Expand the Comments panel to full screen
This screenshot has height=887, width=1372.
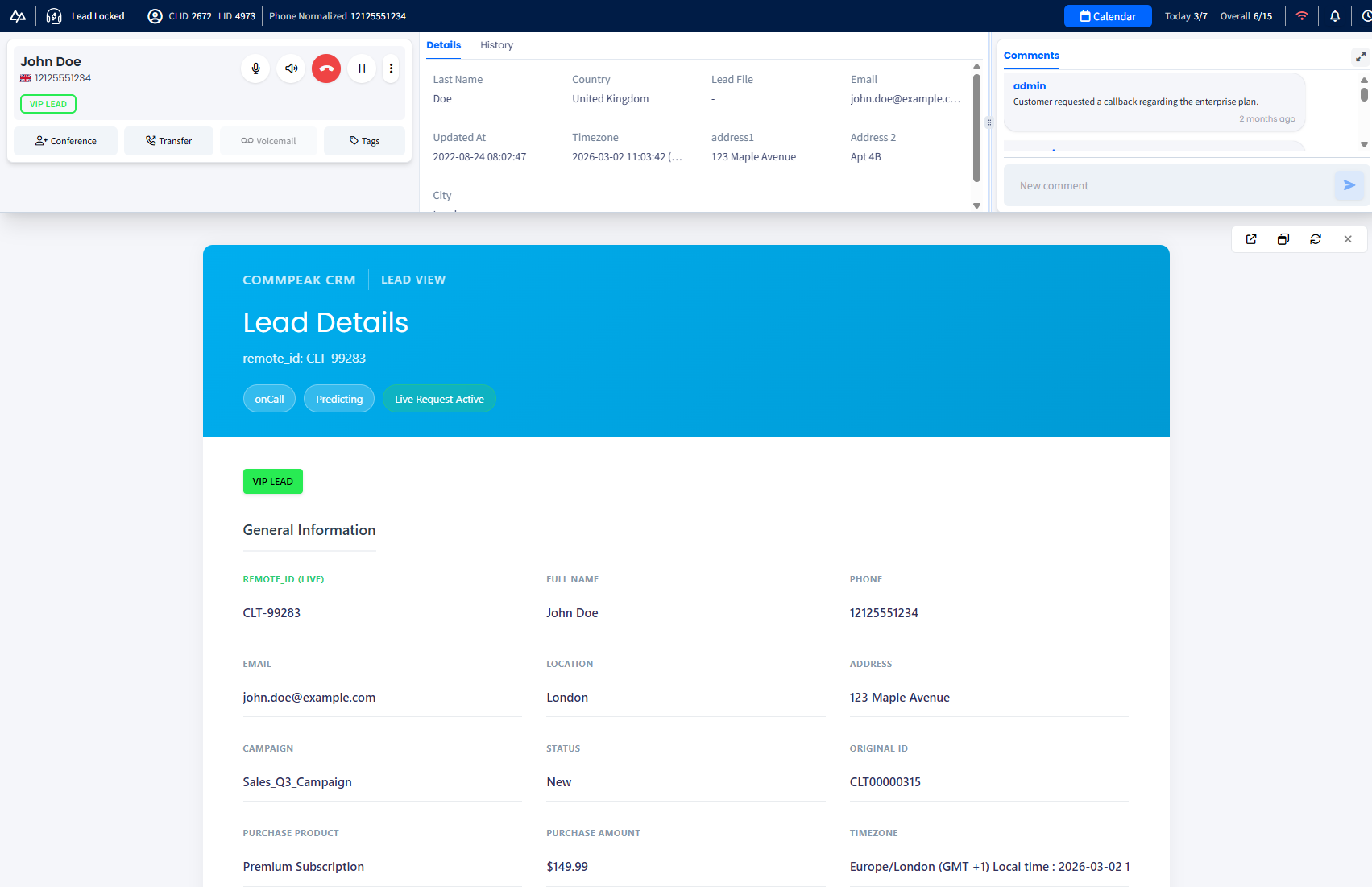(1360, 56)
